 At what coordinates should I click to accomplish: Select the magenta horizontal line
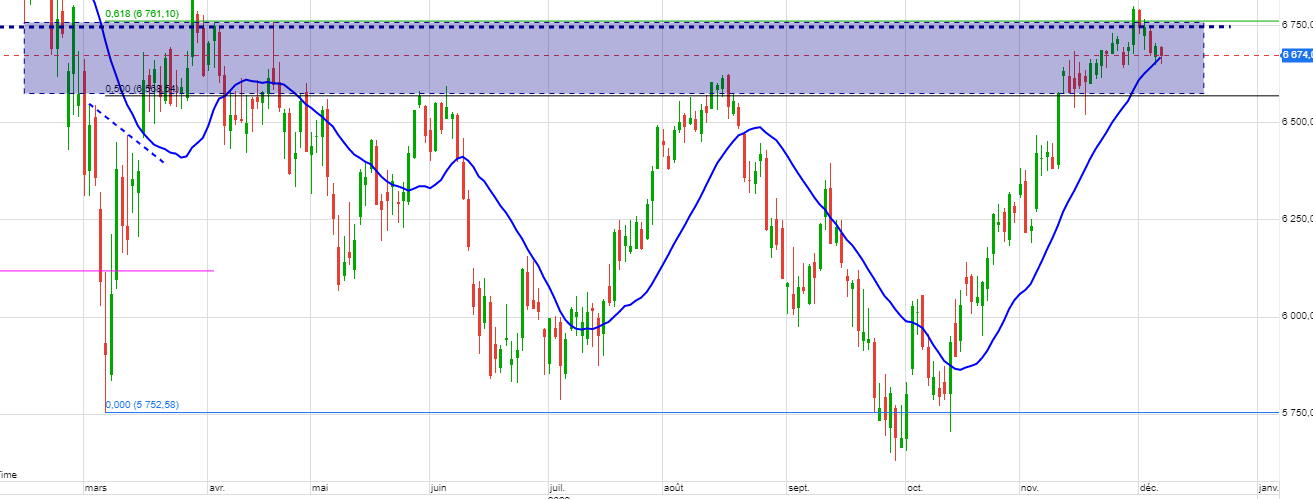pyautogui.click(x=107, y=270)
